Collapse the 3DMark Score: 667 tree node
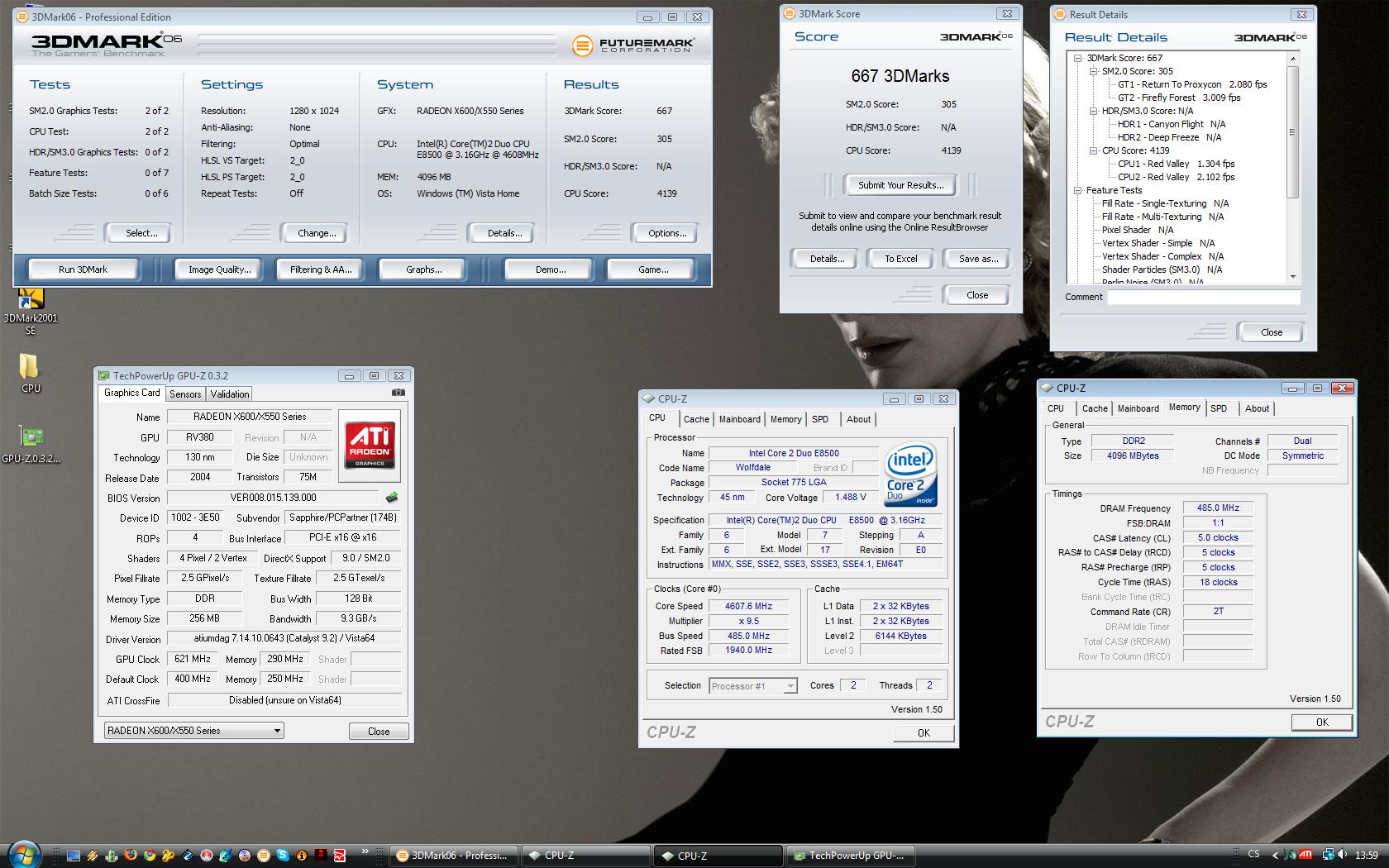The height and width of the screenshot is (868, 1389). (x=1078, y=58)
